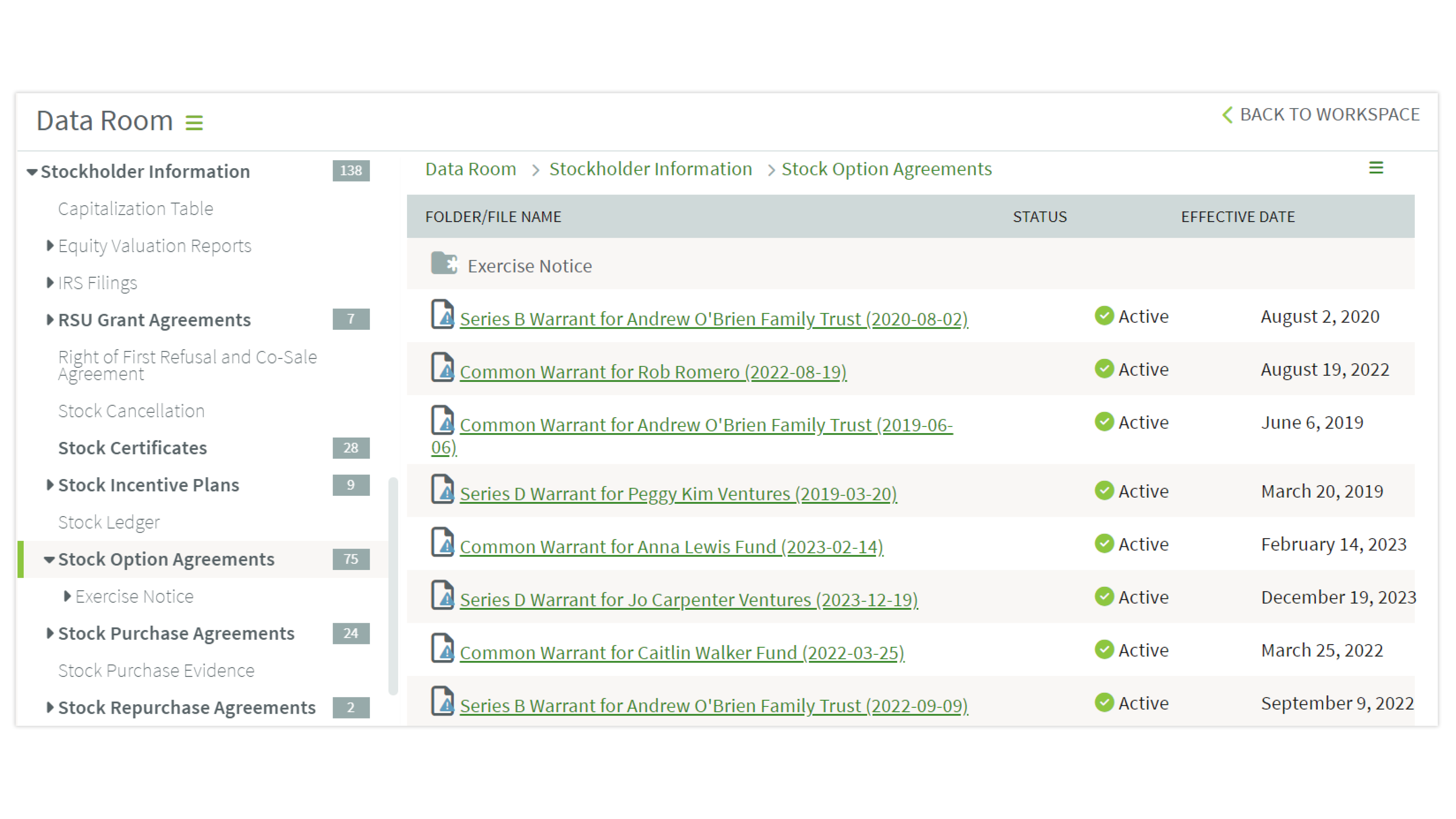Screen dimensions: 1456x819
Task: Collapse the Stock Option Agreements tree node
Action: (50, 559)
